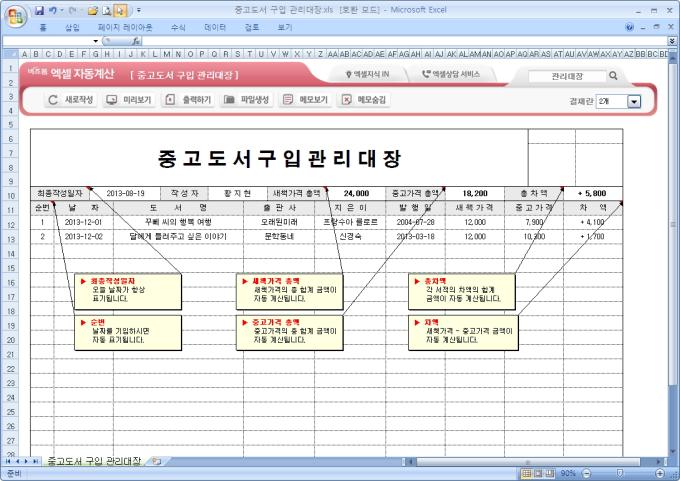
Task: Click the 메모보기 button
Action: pyautogui.click(x=305, y=100)
